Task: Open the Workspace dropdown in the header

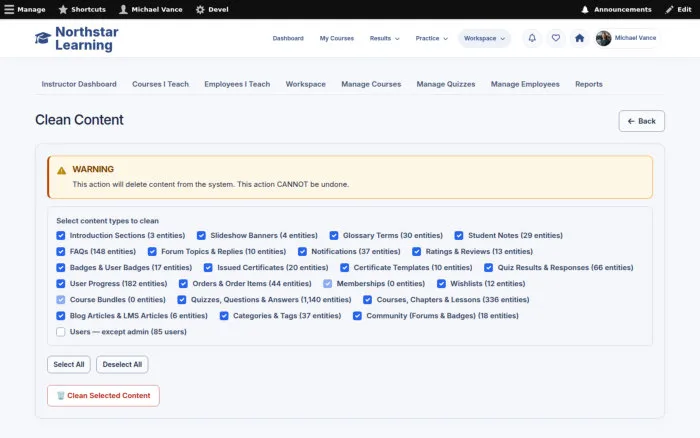Action: click(x=484, y=38)
